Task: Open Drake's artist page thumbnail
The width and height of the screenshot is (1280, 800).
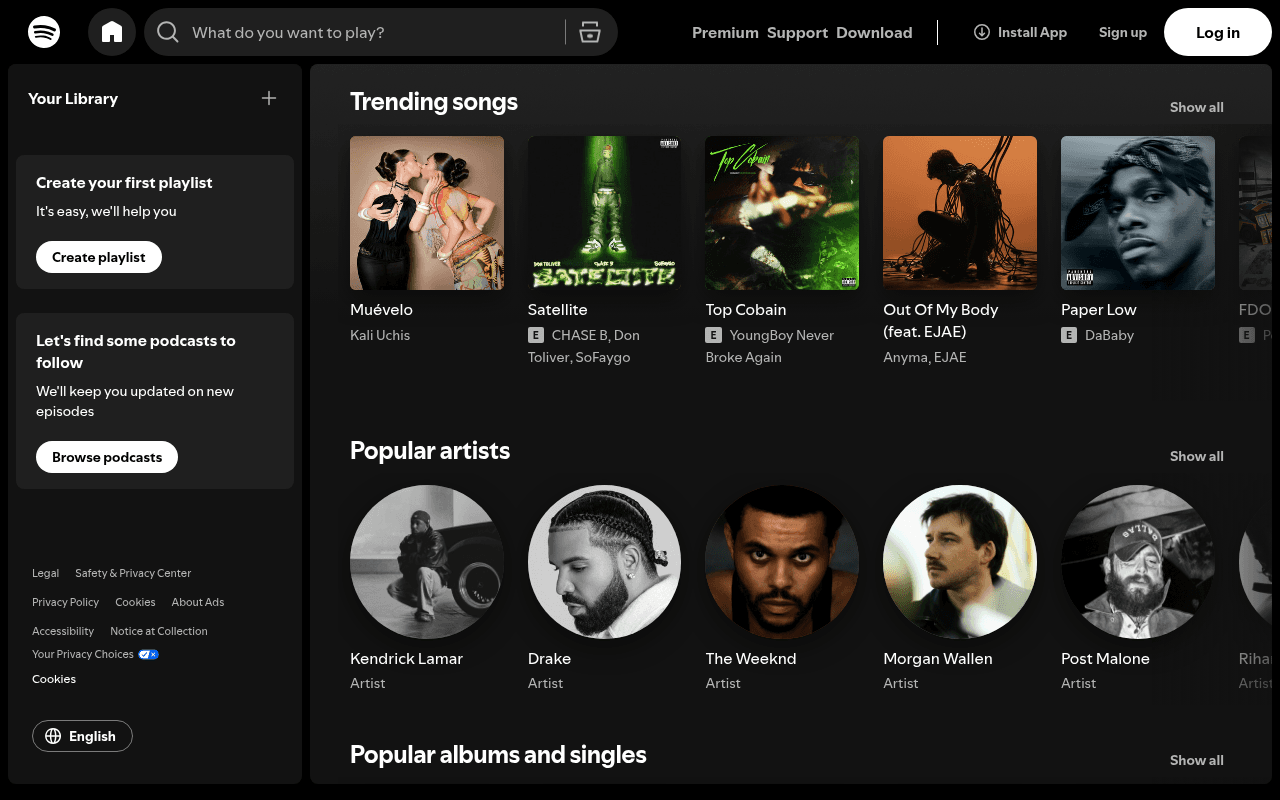Action: click(604, 562)
